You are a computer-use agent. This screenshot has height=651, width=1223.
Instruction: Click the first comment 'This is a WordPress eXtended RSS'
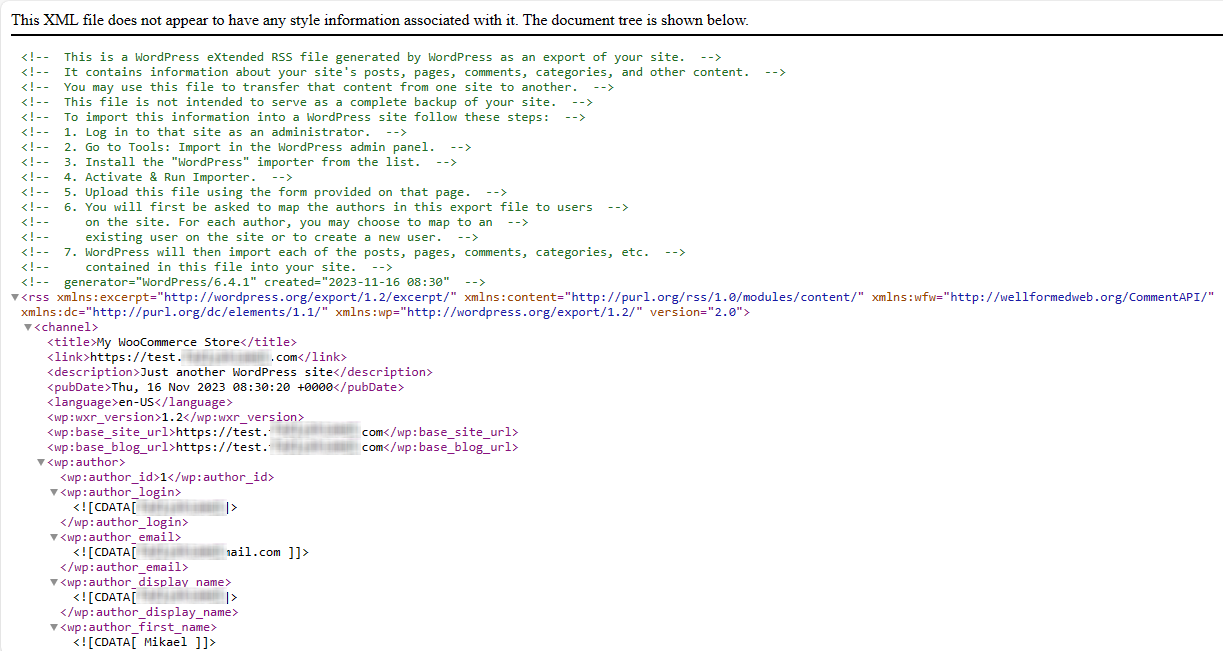click(371, 57)
